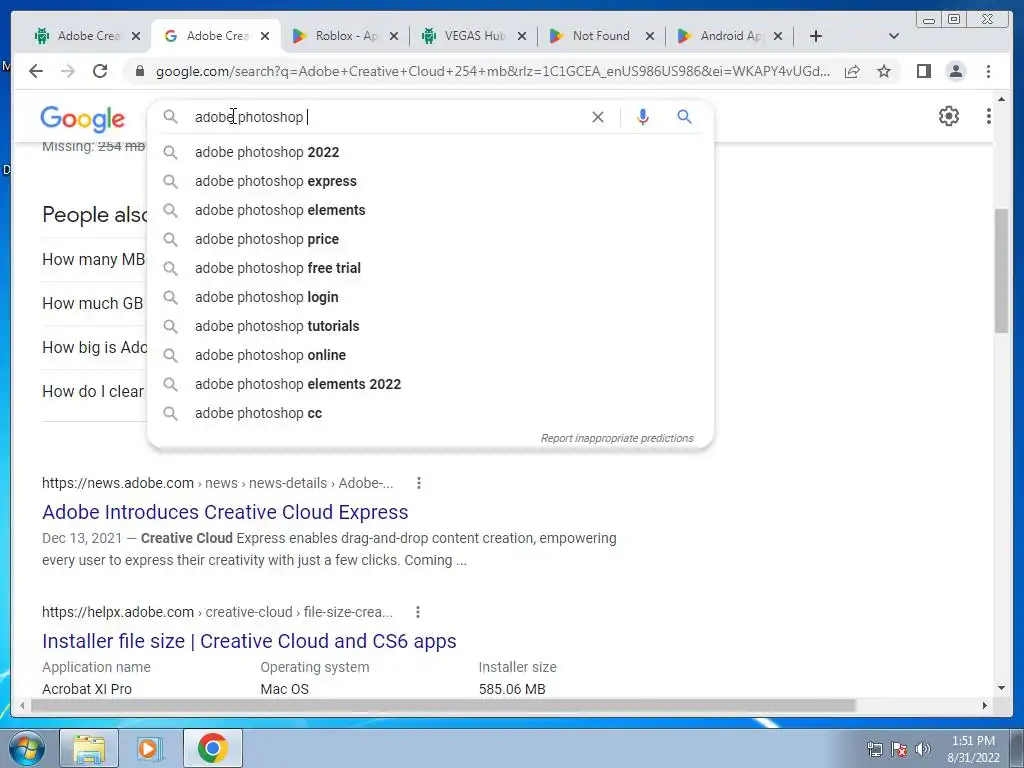Image resolution: width=1024 pixels, height=768 pixels.
Task: Click the 585.06 MB installer size cell
Action: 512,689
